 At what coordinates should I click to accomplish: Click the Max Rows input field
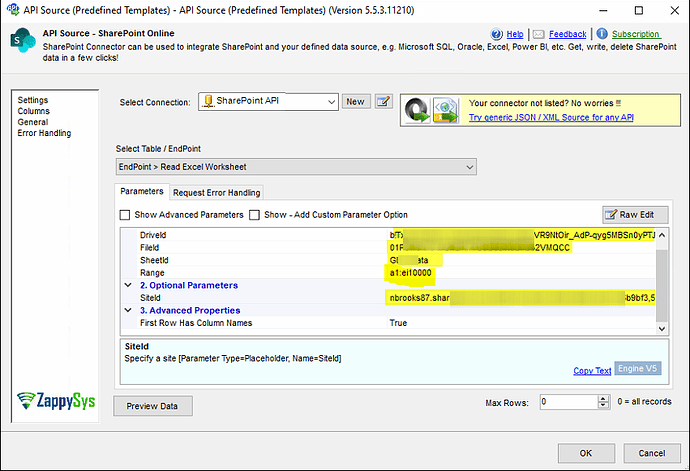point(569,401)
